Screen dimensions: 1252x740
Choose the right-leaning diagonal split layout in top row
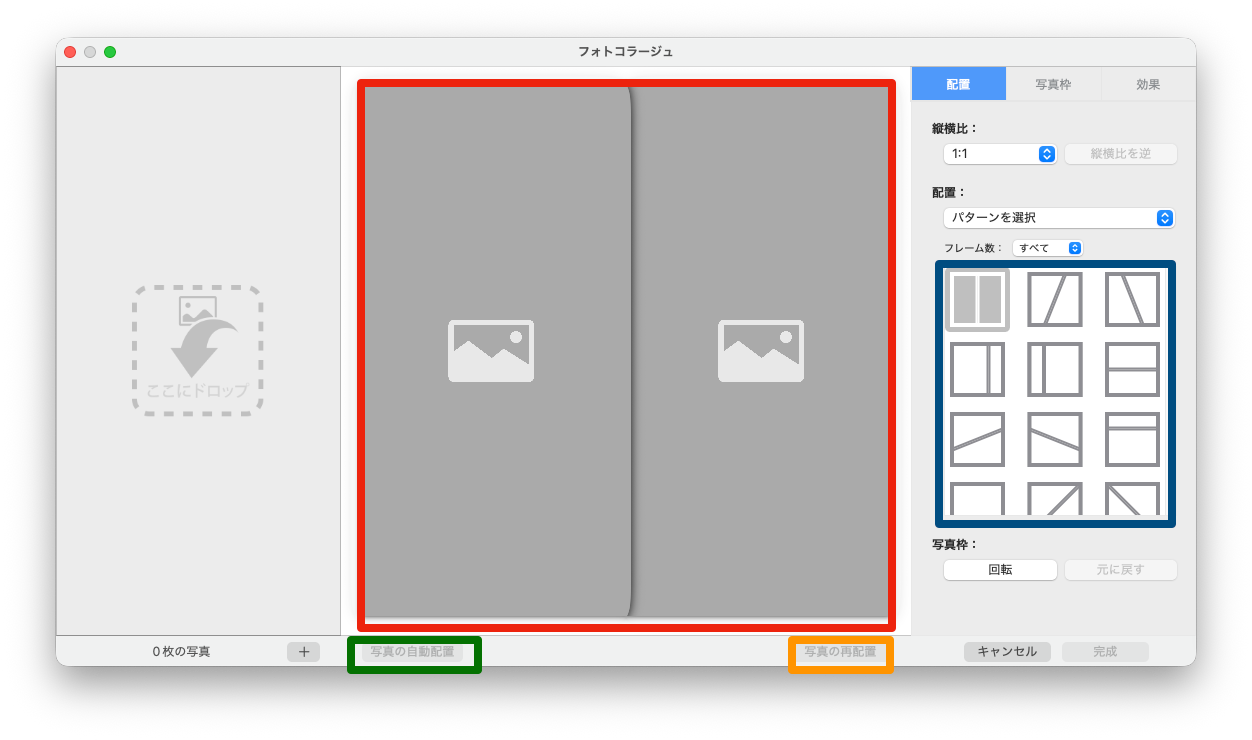click(x=1055, y=299)
